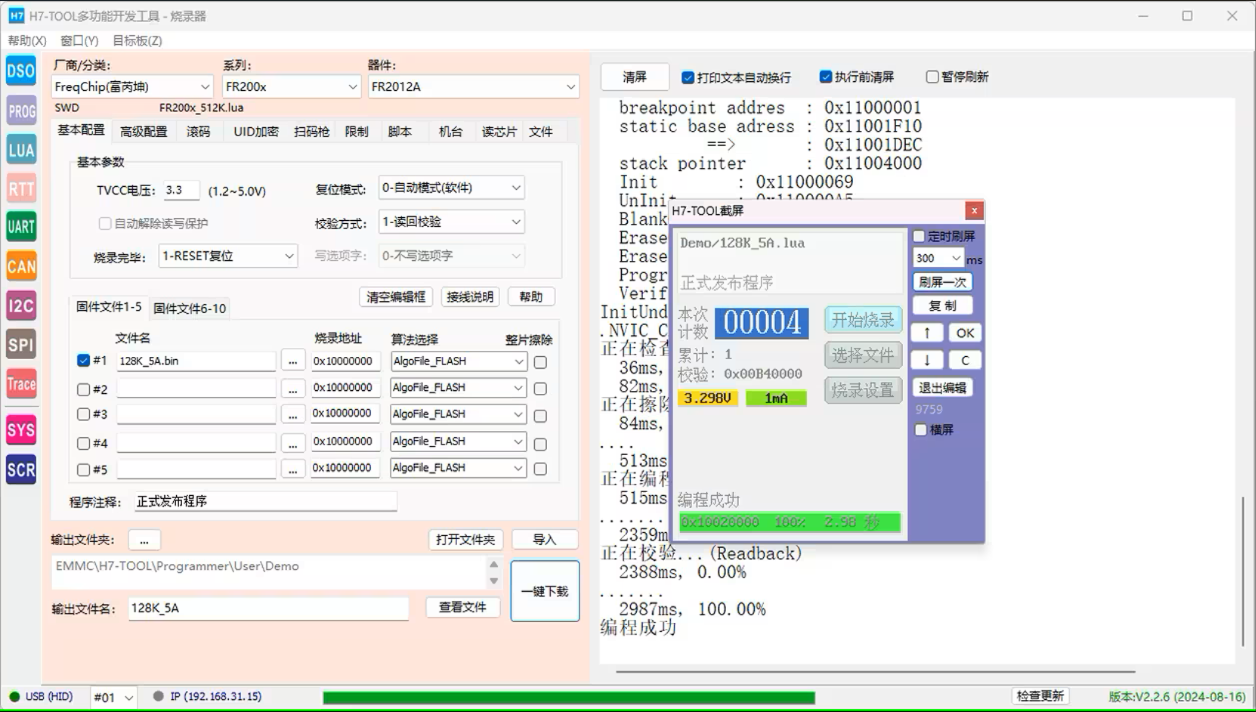Open the 厂商/分类 FreqChip dropdown
This screenshot has height=712, width=1256.
(132, 87)
